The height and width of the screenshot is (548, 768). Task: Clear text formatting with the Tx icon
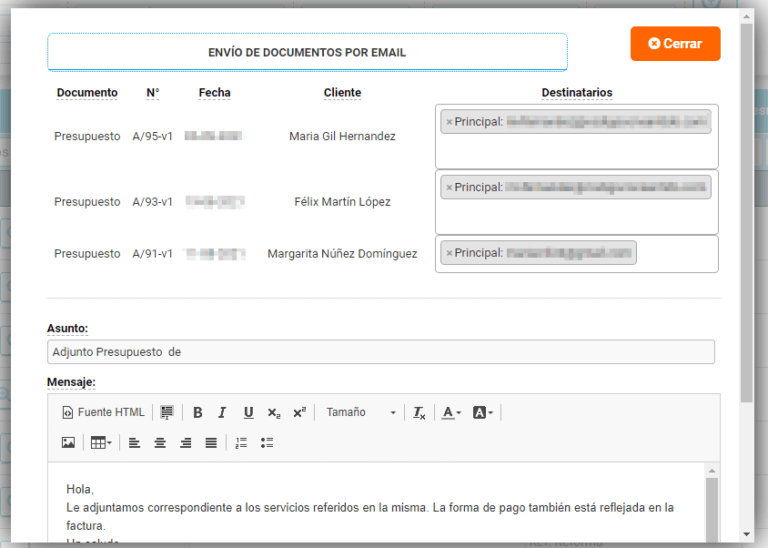[x=419, y=412]
